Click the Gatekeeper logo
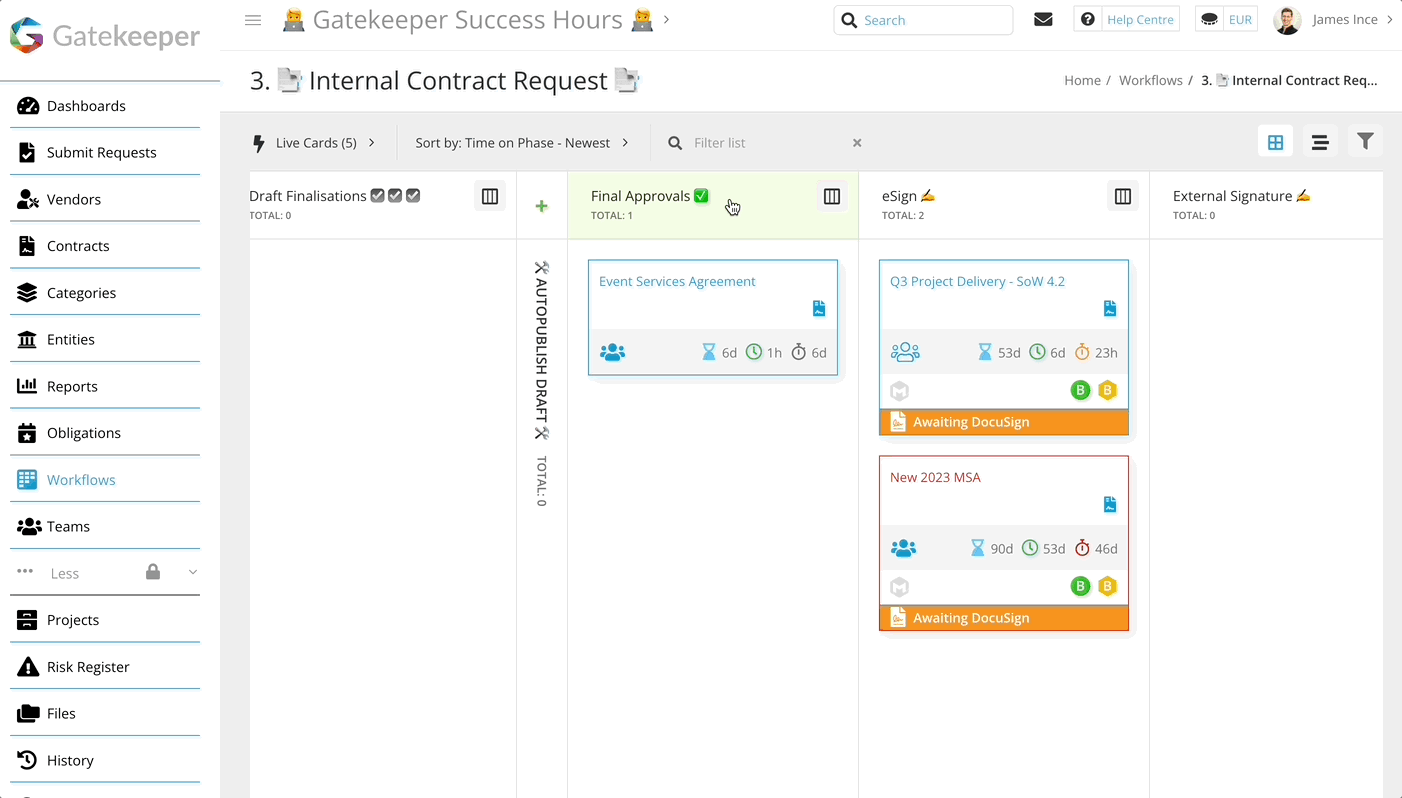The width and height of the screenshot is (1402, 798). pyautogui.click(x=103, y=36)
